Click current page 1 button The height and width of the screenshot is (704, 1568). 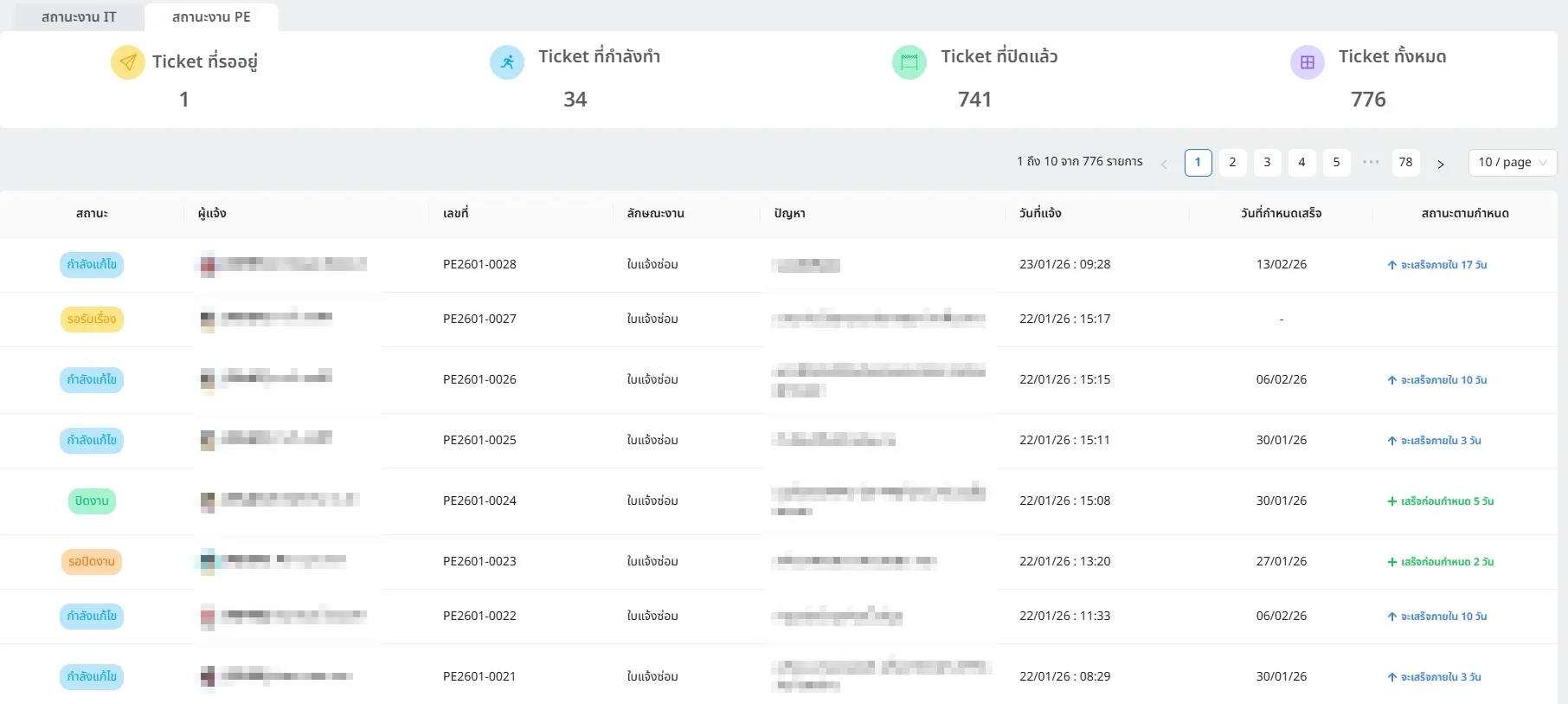1198,162
